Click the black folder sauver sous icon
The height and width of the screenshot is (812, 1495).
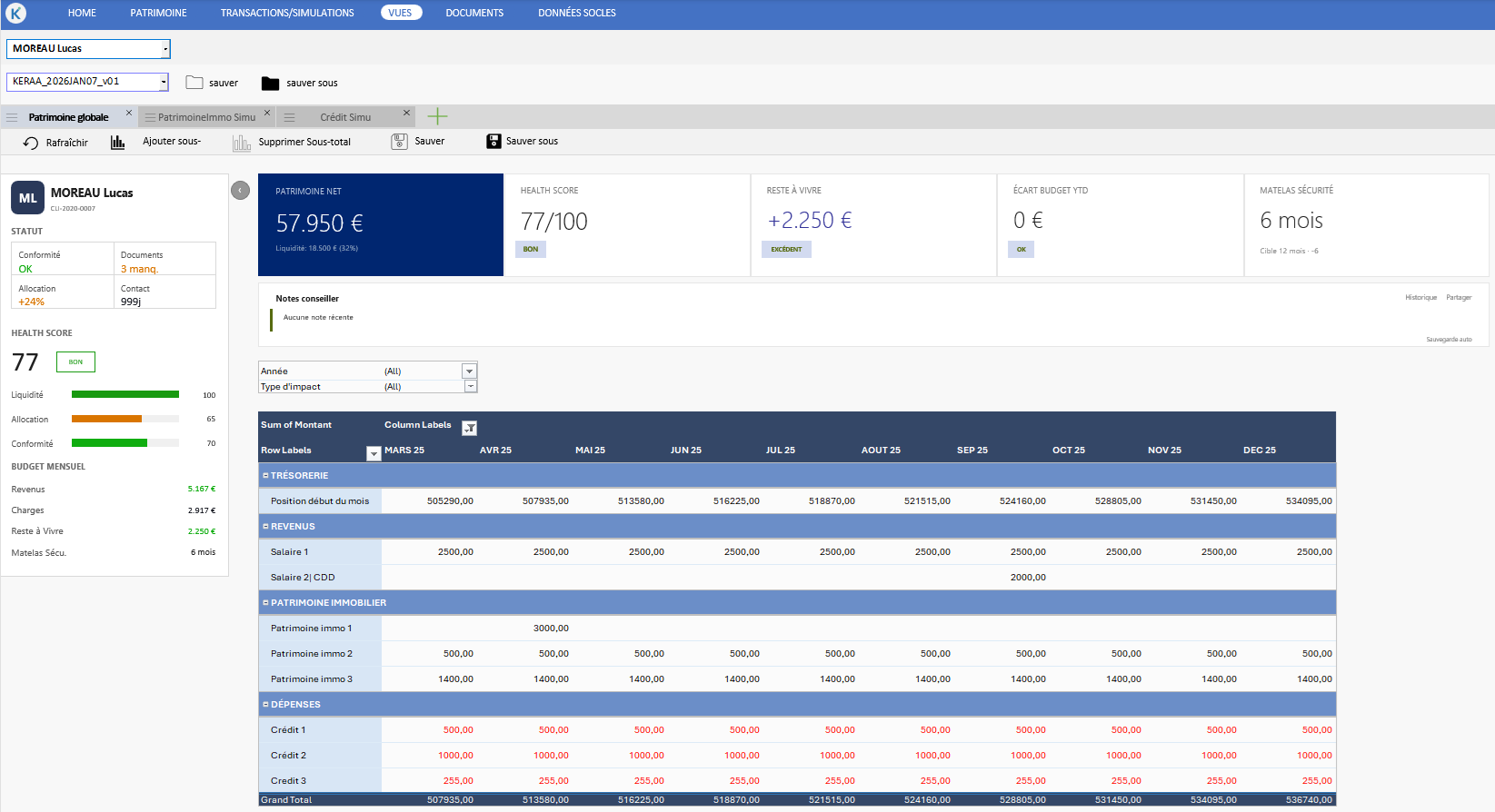tap(270, 84)
